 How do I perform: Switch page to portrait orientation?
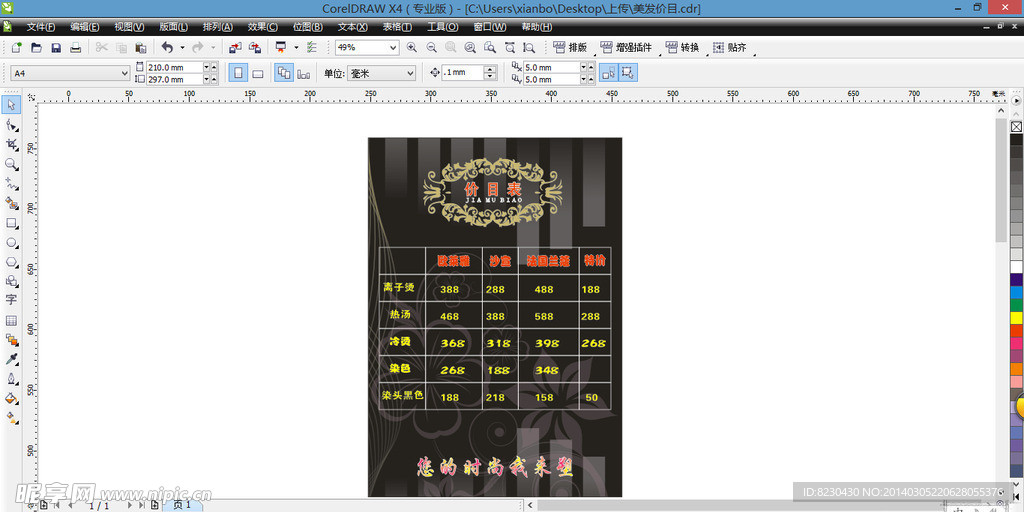click(238, 73)
